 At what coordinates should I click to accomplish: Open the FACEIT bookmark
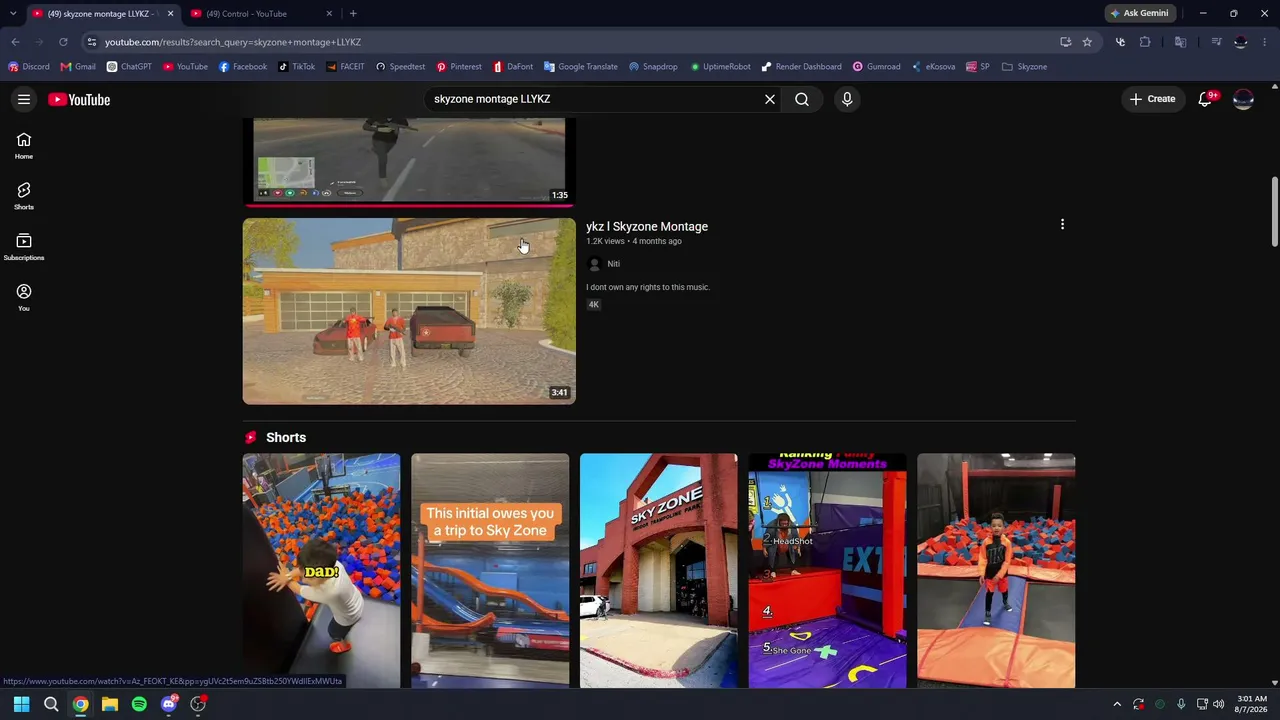(x=346, y=67)
